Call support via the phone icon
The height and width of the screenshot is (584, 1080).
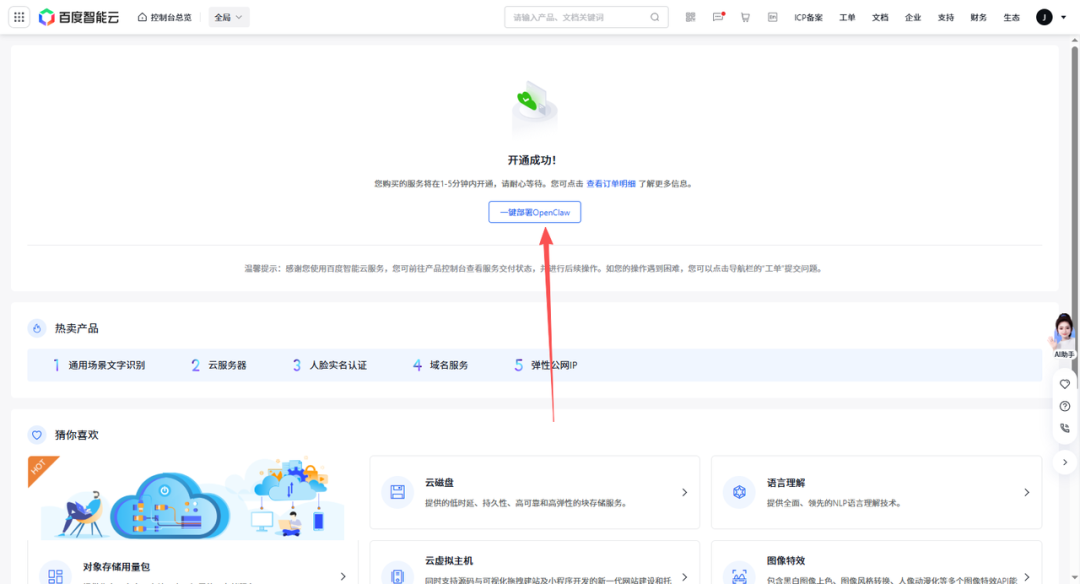click(1064, 428)
